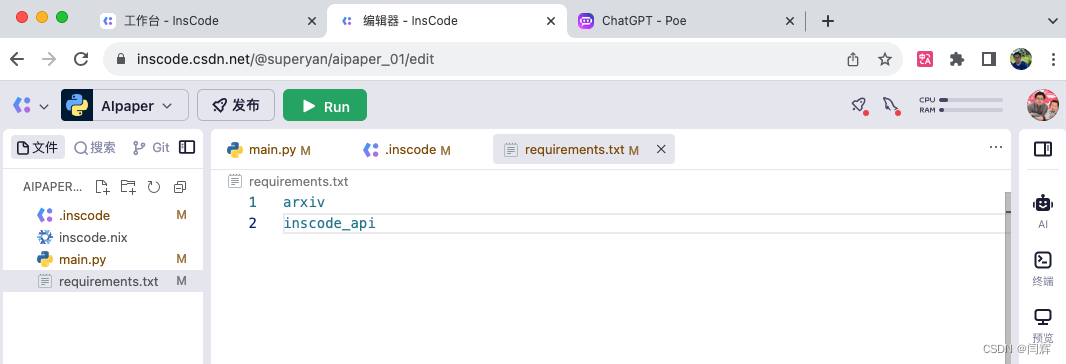The height and width of the screenshot is (364, 1066).
Task: Close the 工作台 - InsCode browser tab
Action: tap(312, 21)
